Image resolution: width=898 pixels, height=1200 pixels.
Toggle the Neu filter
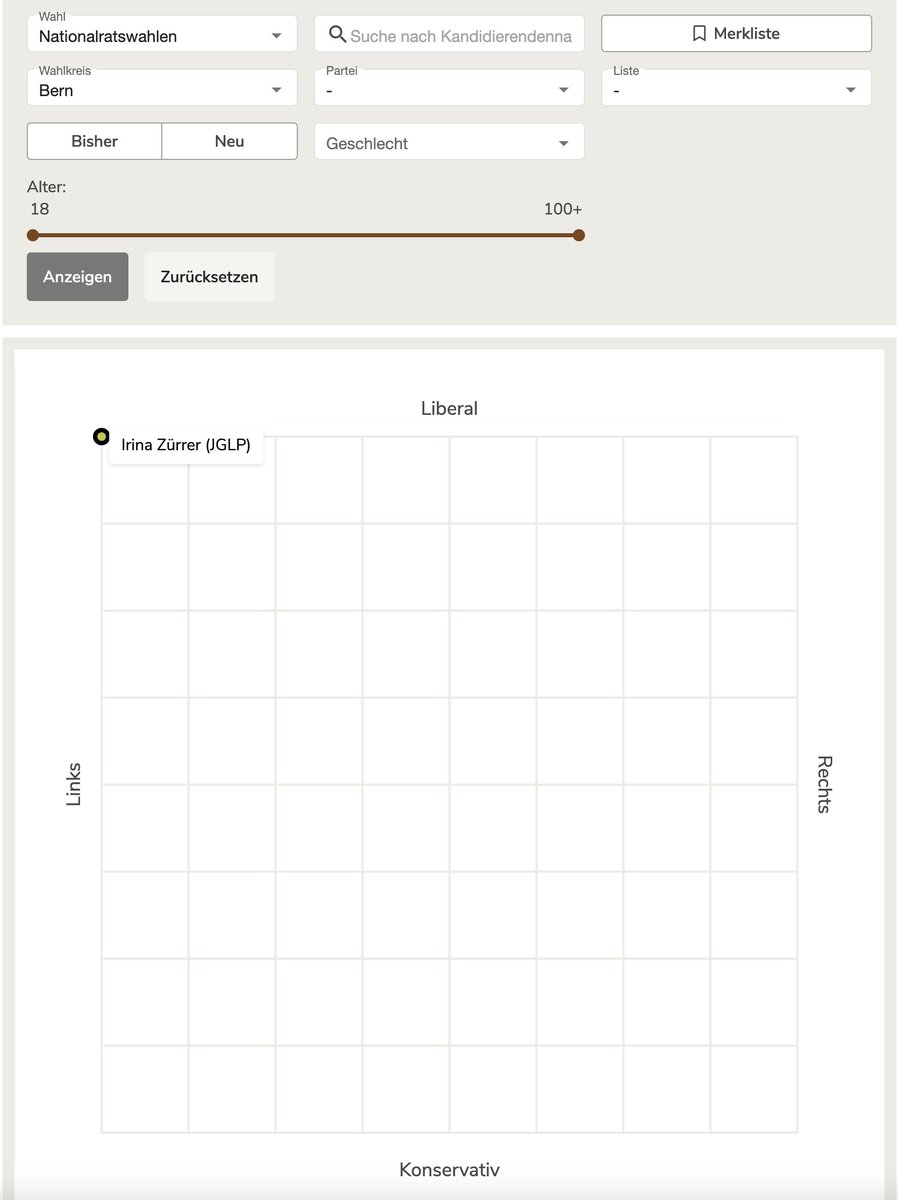pyautogui.click(x=229, y=141)
